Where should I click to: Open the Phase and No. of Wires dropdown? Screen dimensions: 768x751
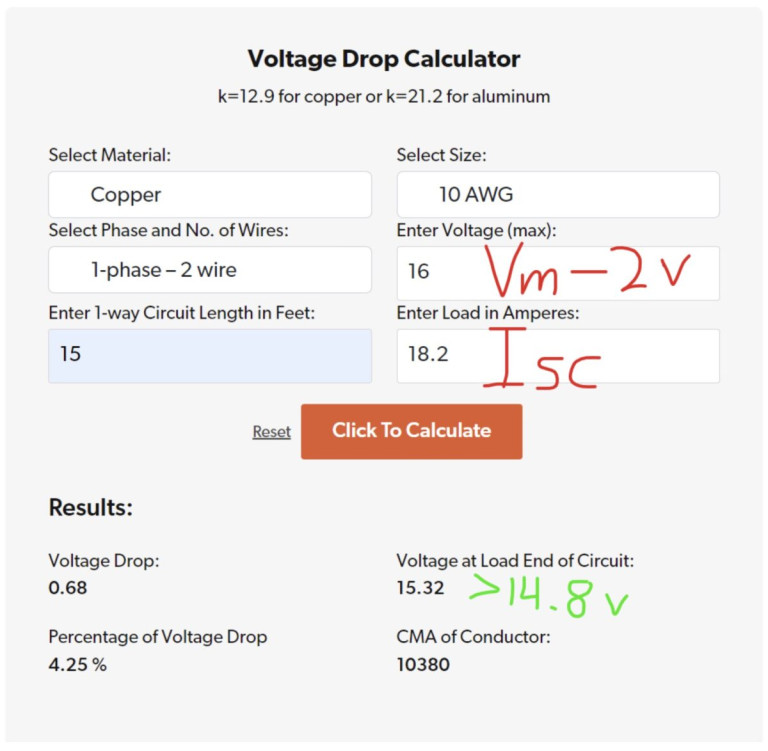(209, 270)
